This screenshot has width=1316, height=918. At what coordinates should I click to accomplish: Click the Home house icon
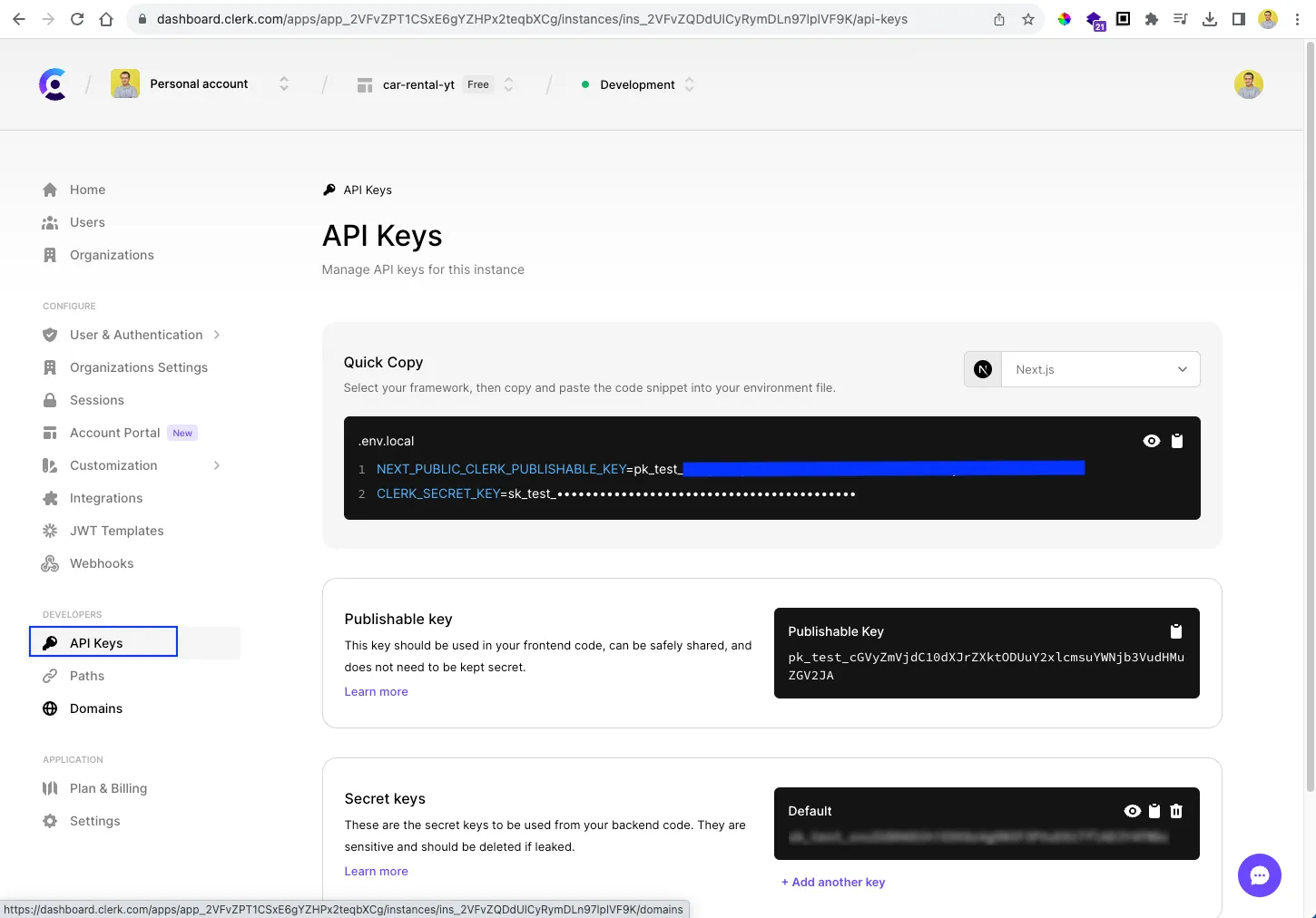click(50, 190)
